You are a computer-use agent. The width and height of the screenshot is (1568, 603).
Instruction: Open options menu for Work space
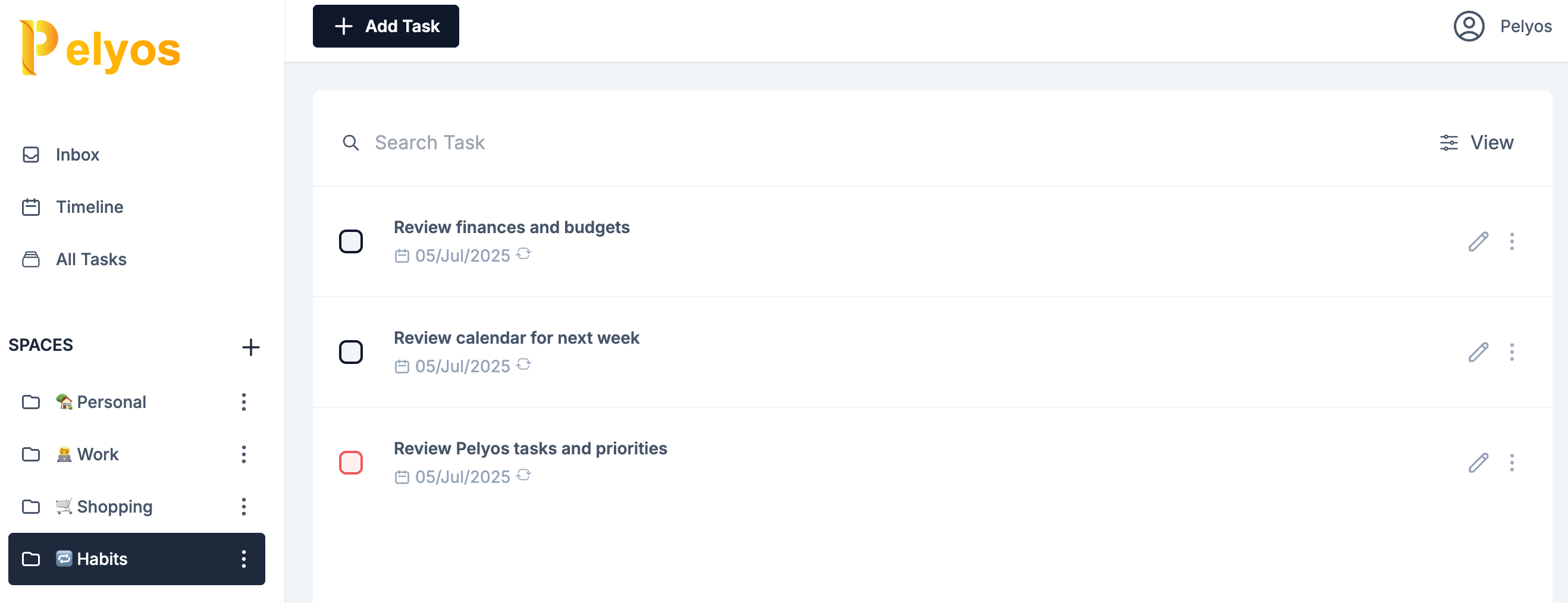point(243,454)
